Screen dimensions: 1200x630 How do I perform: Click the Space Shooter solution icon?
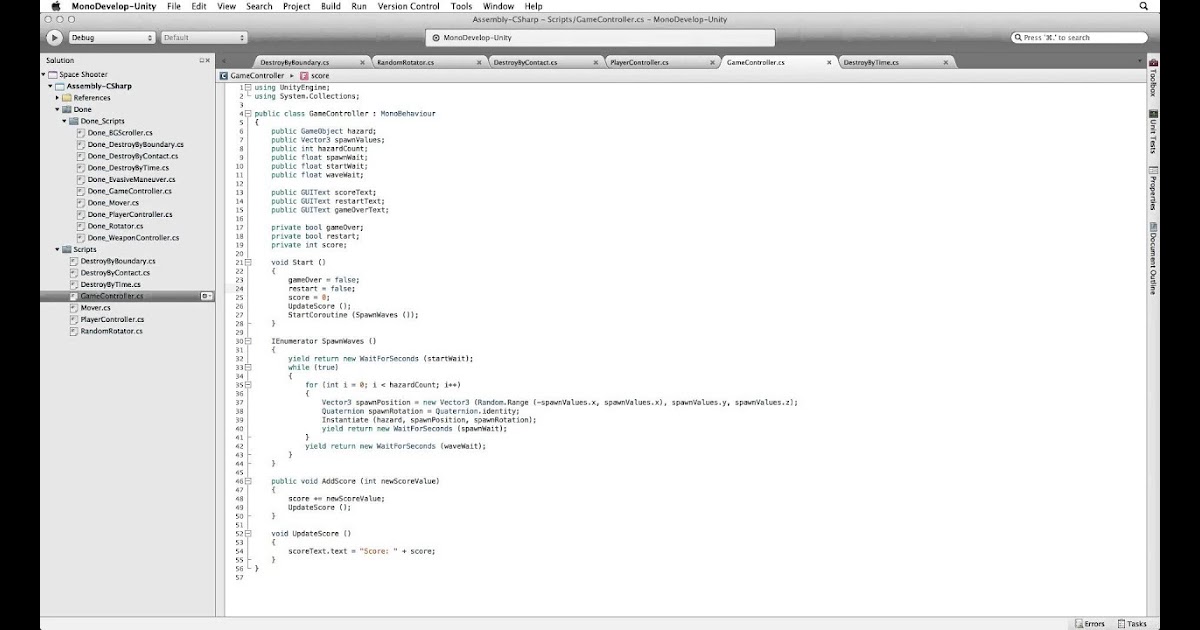coord(53,75)
